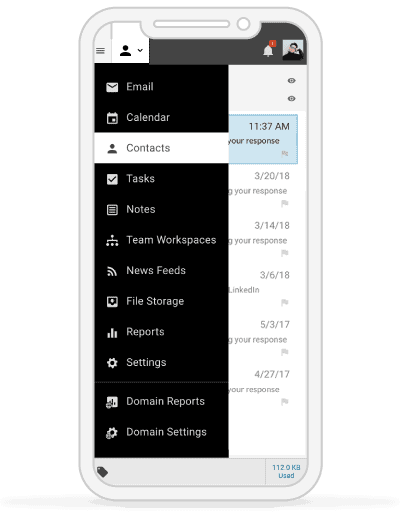Open the hamburger menu icon
The height and width of the screenshot is (520, 400).
pyautogui.click(x=100, y=51)
